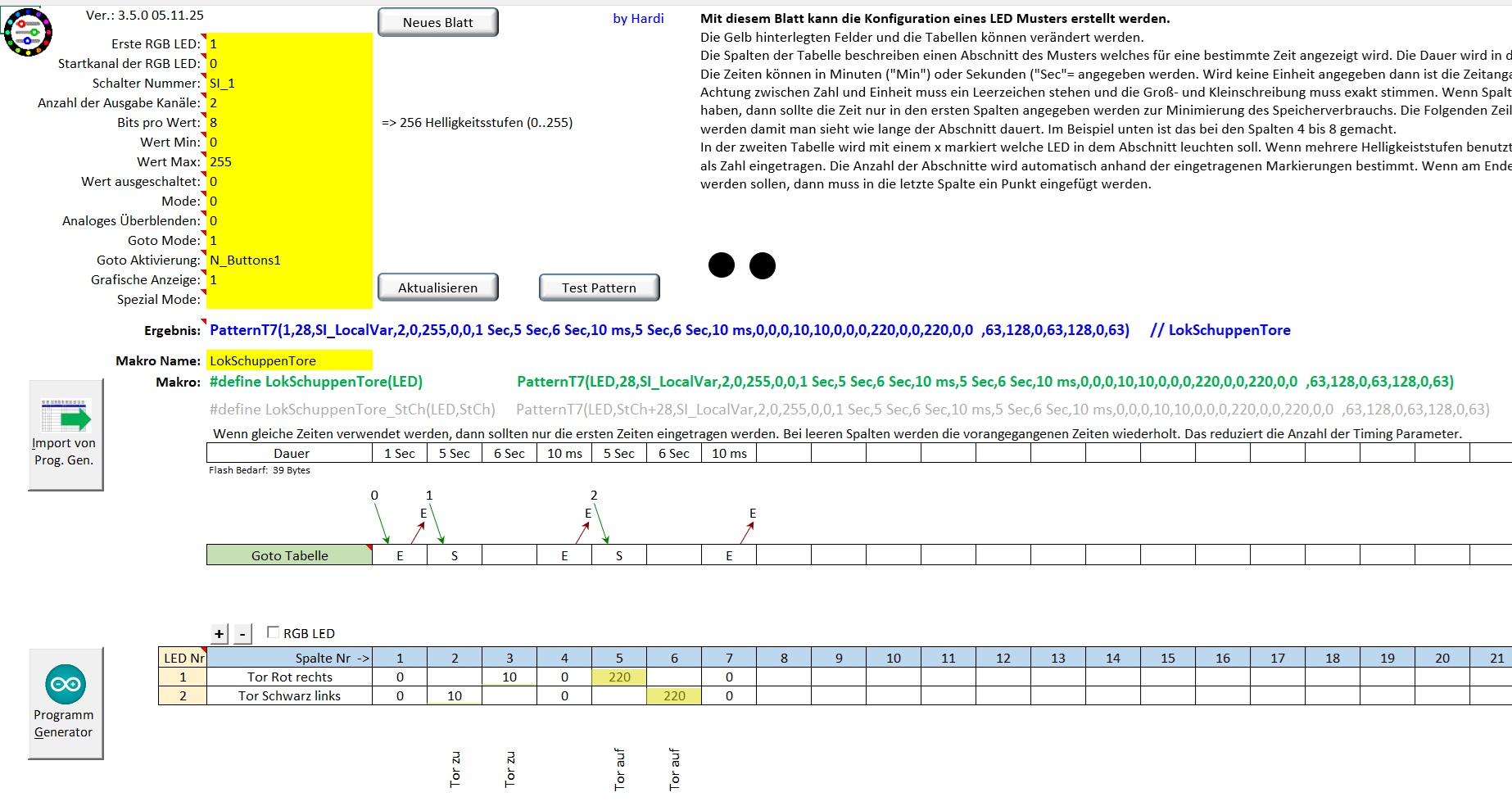Click column header 10 in Spalte Nr row
Image resolution: width=1512 pixels, height=806 pixels.
pos(894,658)
